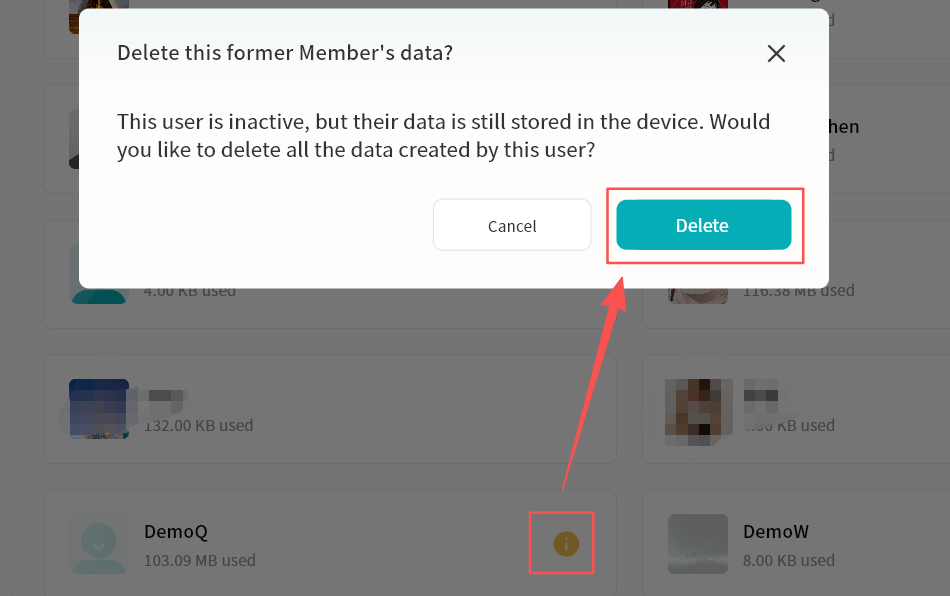Click DemoW's gray avatar thumbnail
The image size is (950, 596).
coord(697,544)
